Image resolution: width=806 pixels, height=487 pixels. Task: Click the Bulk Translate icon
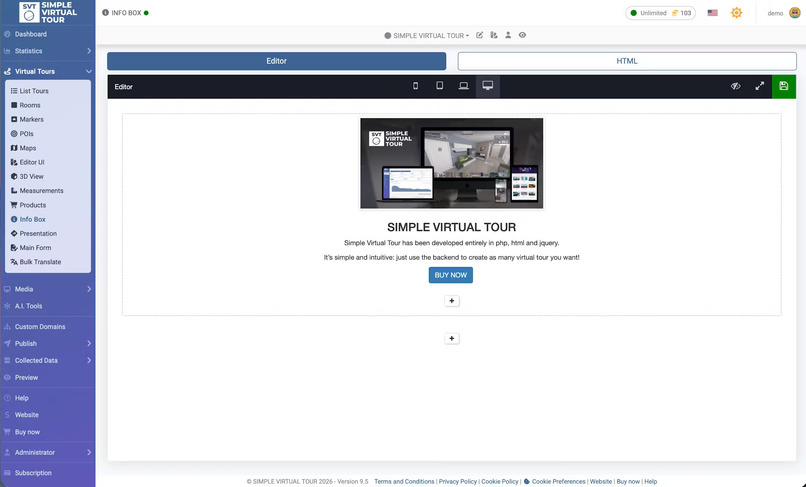14,262
